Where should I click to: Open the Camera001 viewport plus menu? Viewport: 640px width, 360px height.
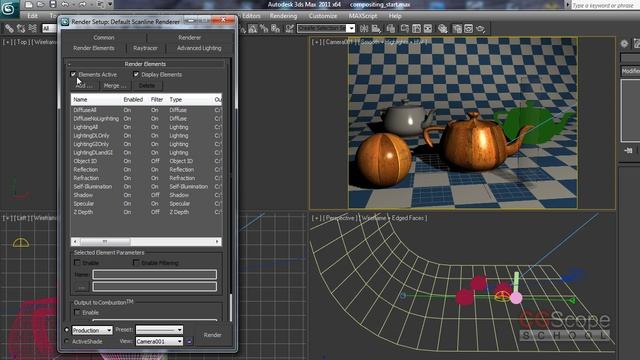coord(317,42)
